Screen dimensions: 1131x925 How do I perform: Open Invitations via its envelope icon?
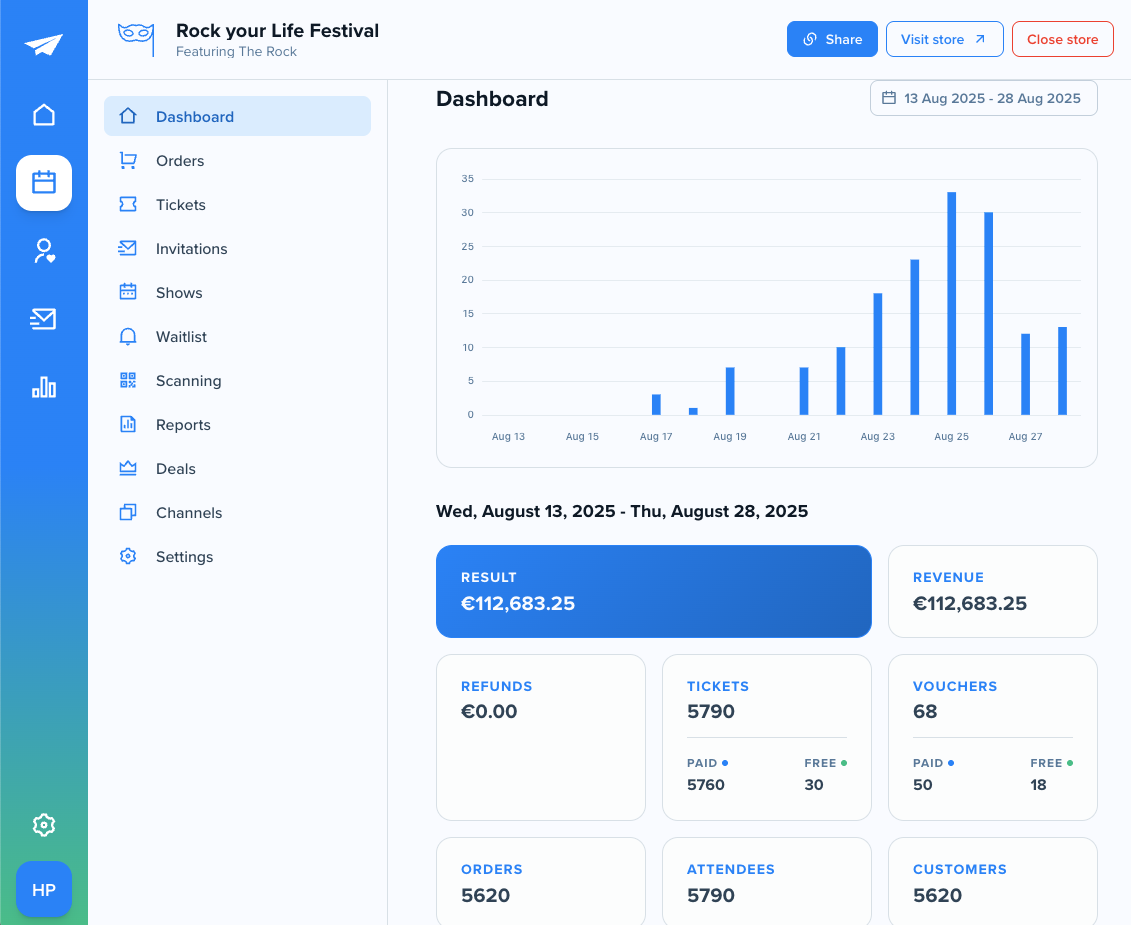(x=128, y=248)
